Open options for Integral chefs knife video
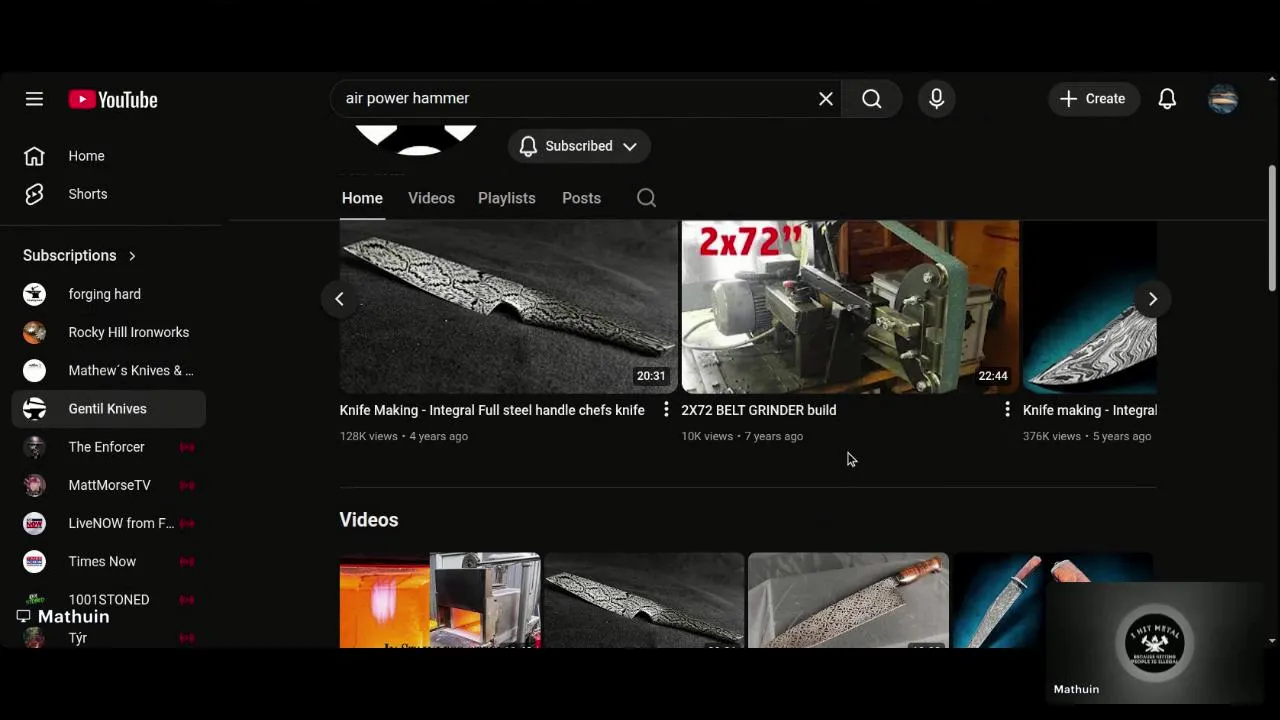 pyautogui.click(x=666, y=409)
